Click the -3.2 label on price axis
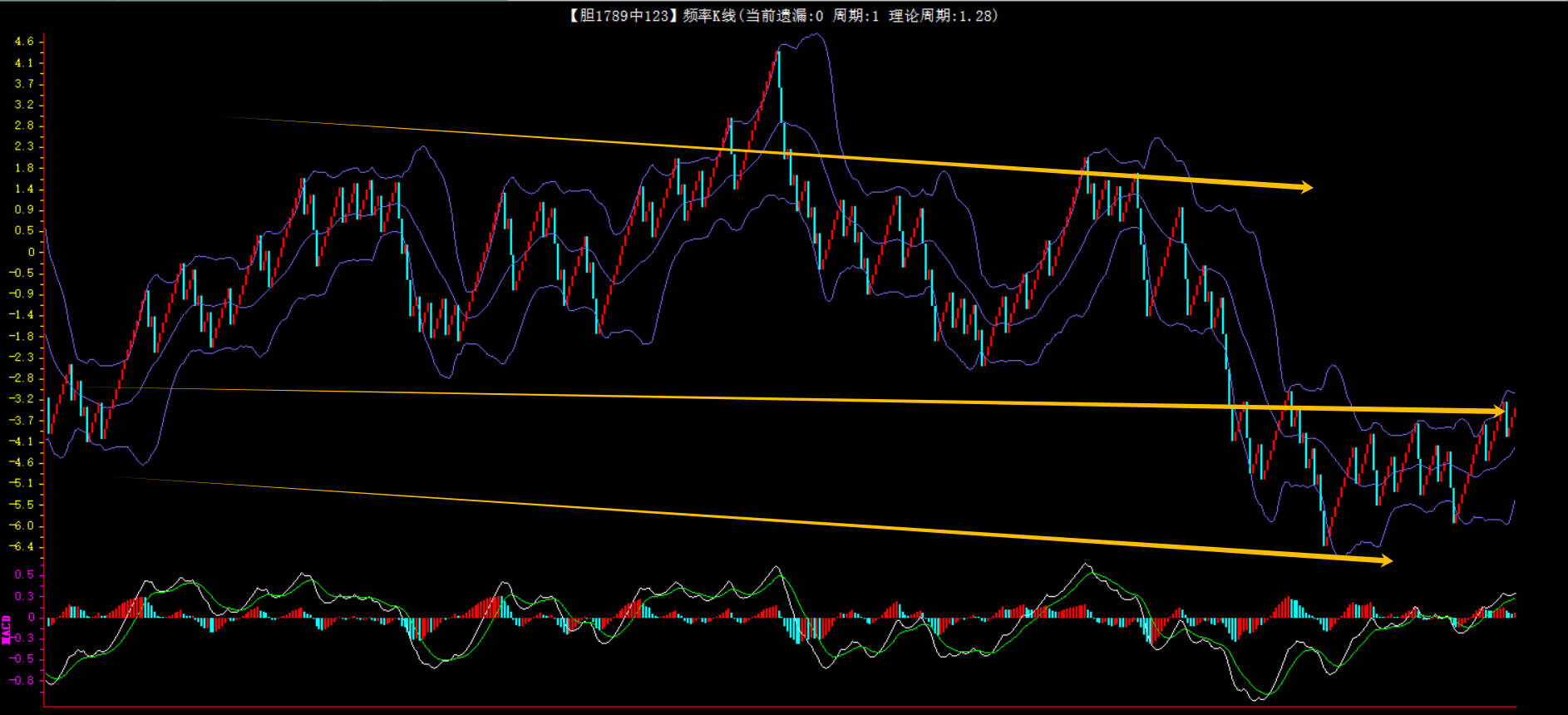The width and height of the screenshot is (1568, 715). pyautogui.click(x=22, y=399)
